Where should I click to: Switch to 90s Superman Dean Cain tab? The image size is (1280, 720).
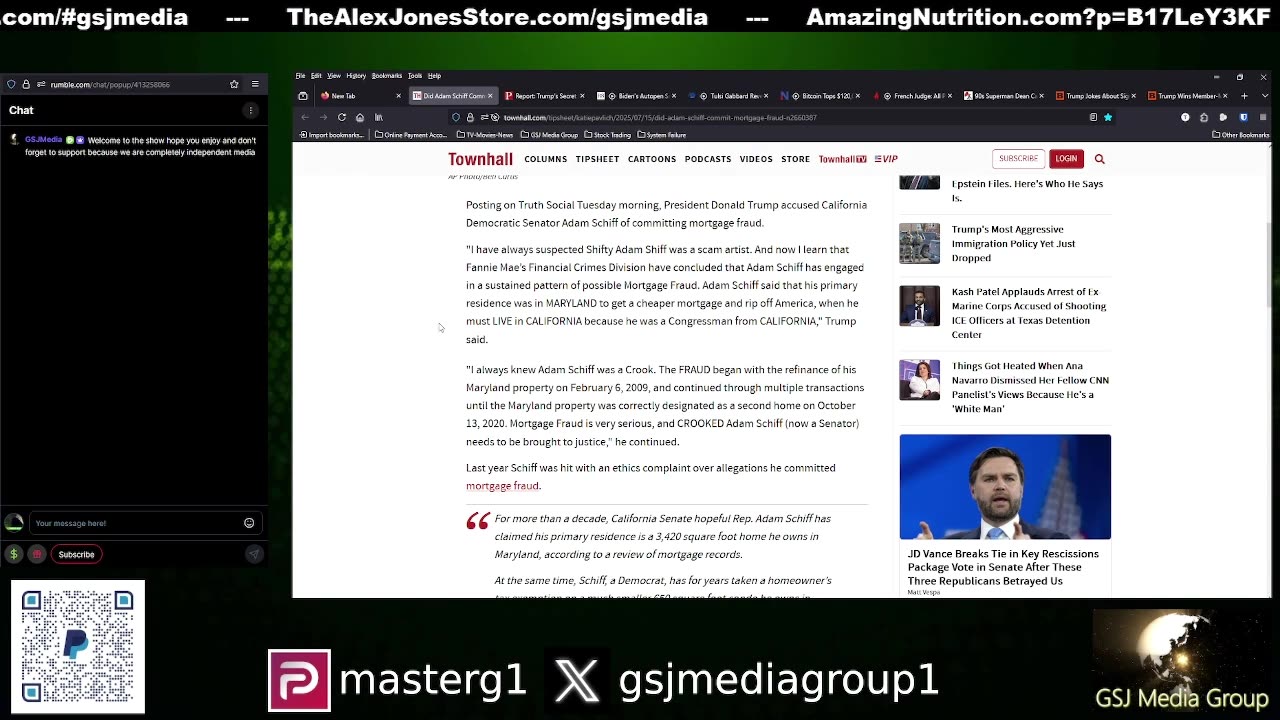coord(1004,96)
